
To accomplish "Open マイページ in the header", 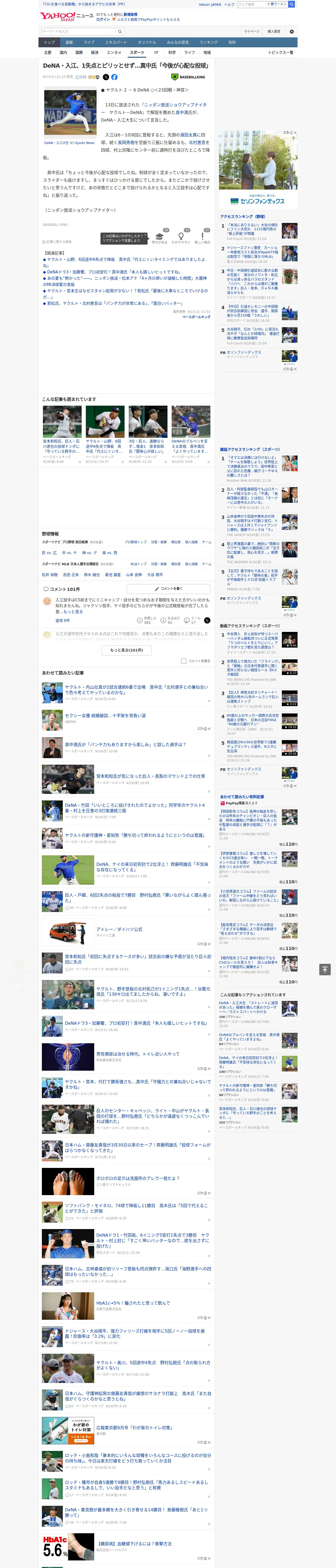I will tap(252, 31).
